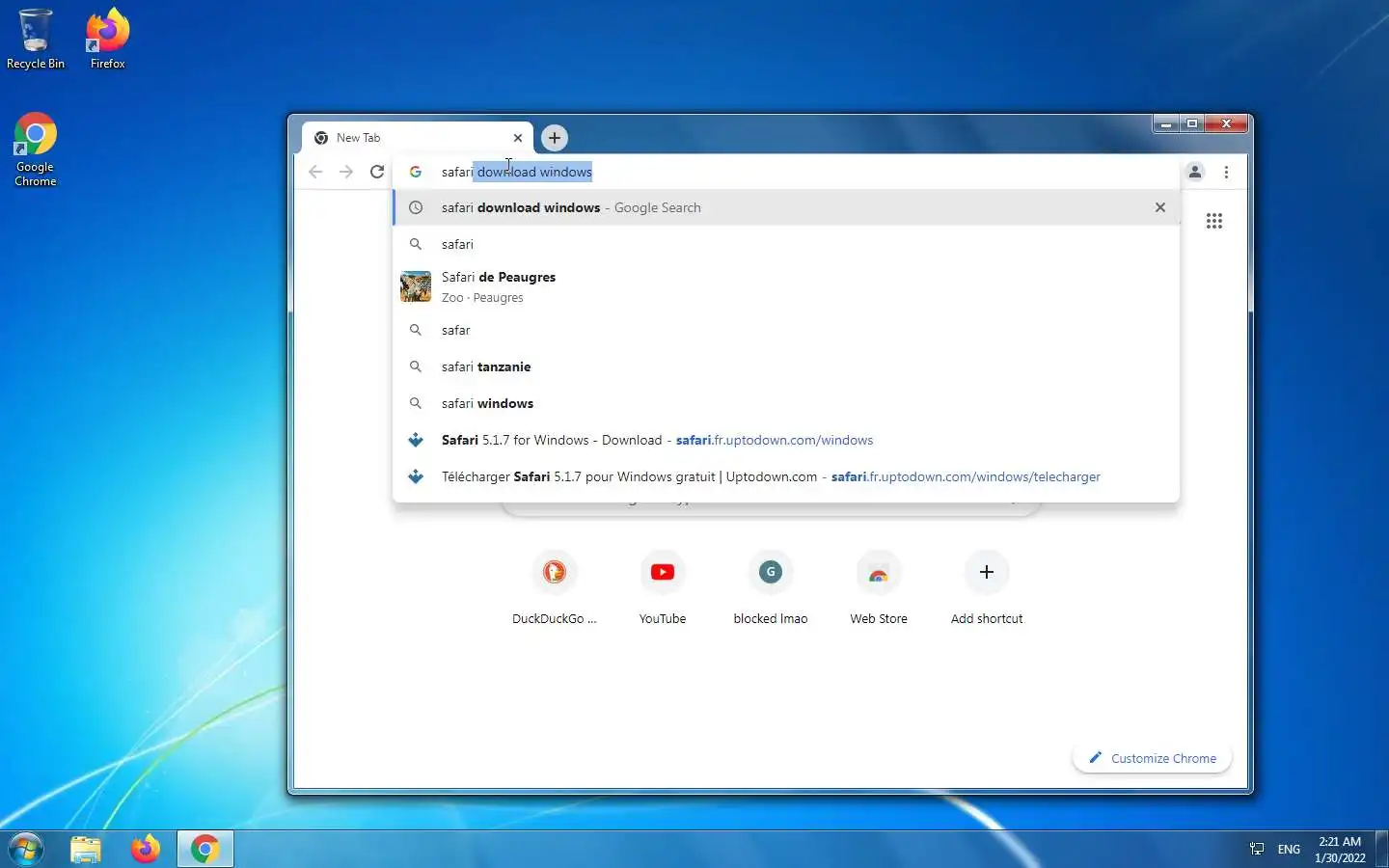Select Google Chrome desktop shortcut

pyautogui.click(x=36, y=149)
